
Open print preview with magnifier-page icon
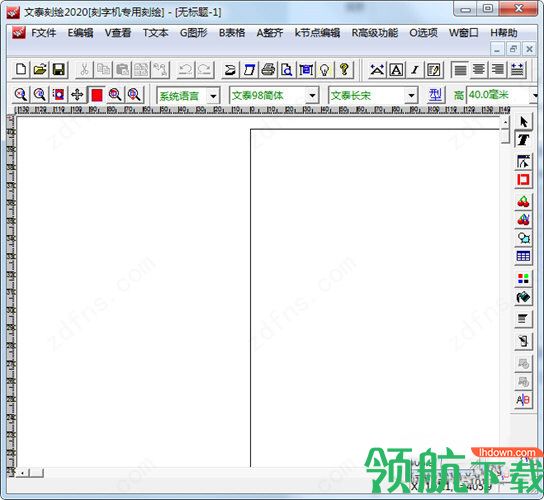click(287, 69)
